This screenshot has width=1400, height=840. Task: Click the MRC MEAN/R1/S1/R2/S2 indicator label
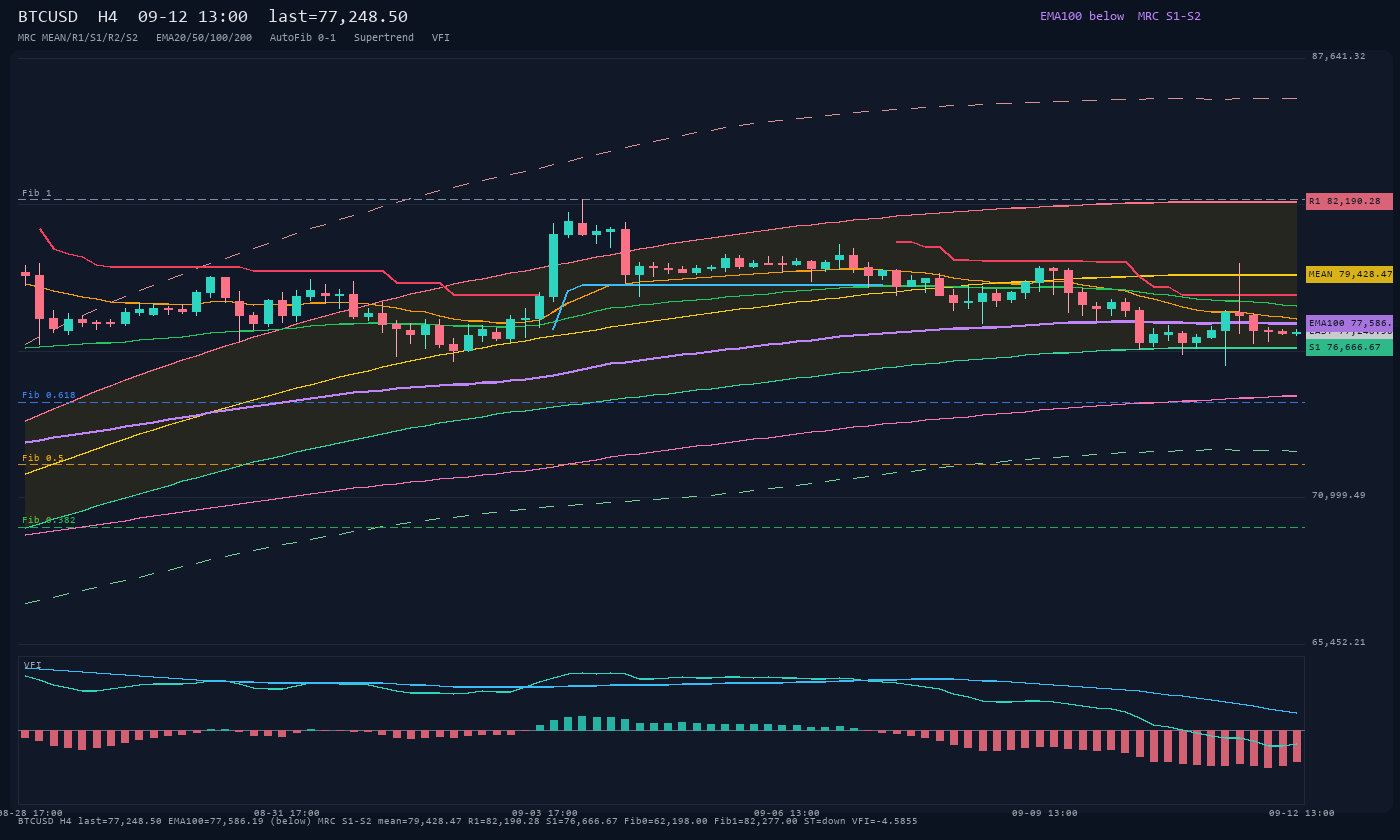[78, 37]
